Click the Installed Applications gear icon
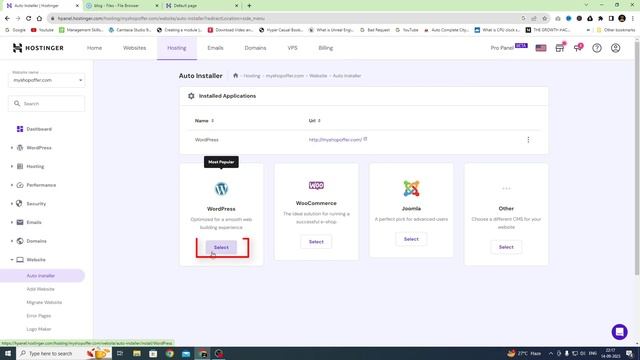 (x=191, y=96)
